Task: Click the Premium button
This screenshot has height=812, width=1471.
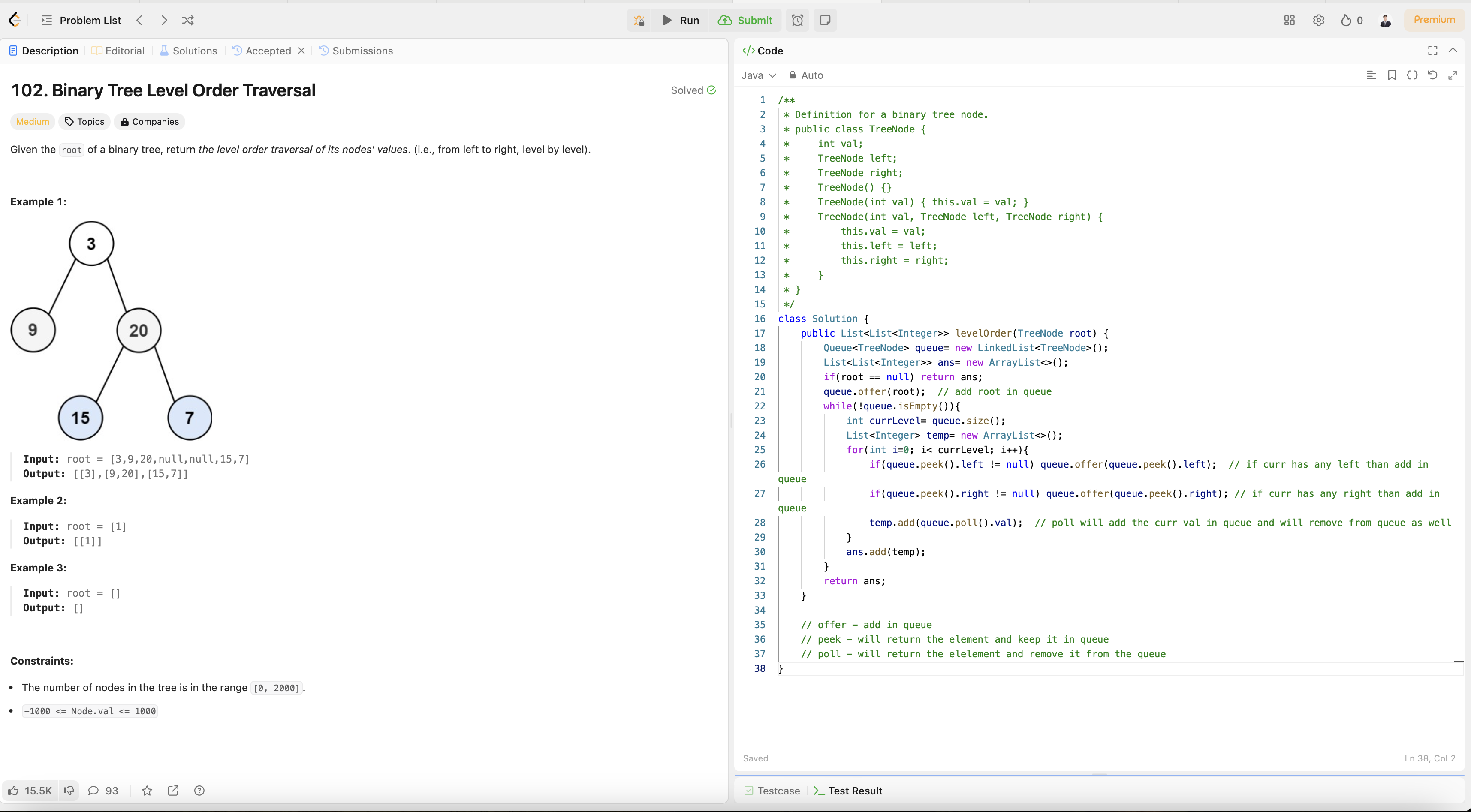Action: pyautogui.click(x=1434, y=20)
